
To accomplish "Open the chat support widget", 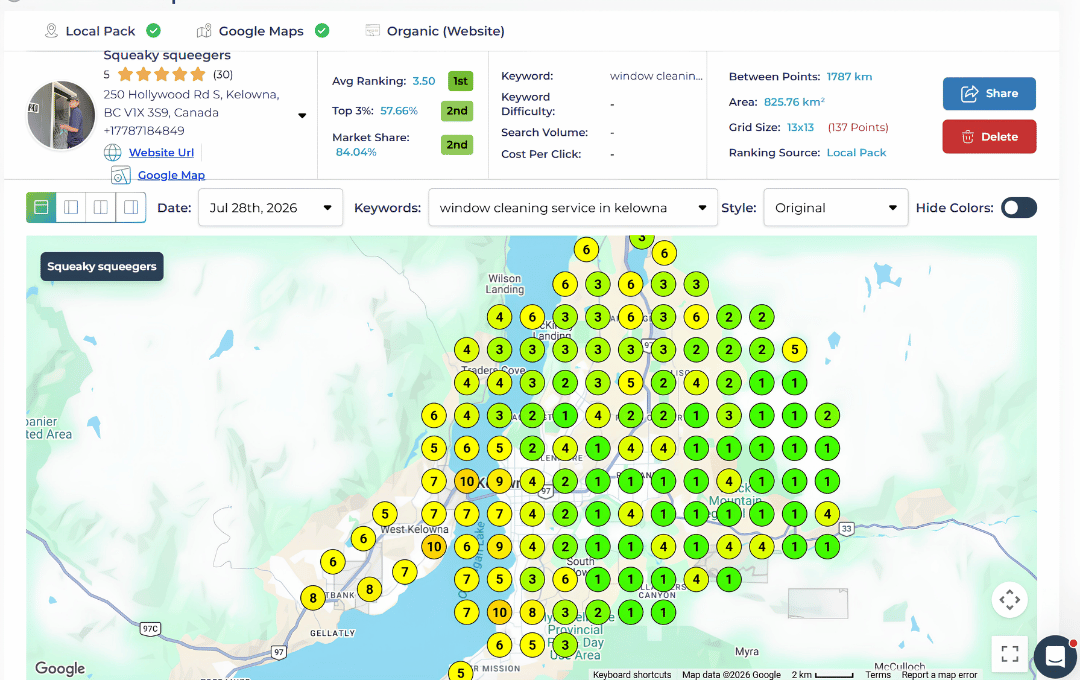I will click(x=1055, y=657).
